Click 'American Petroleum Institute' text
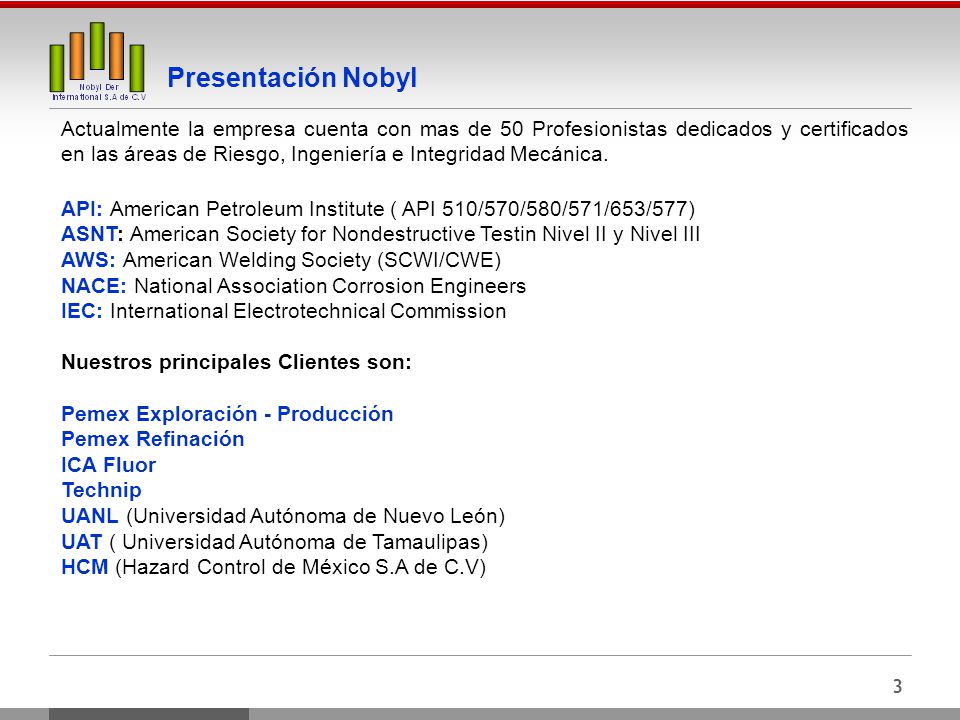960x720 pixels. pyautogui.click(x=247, y=209)
